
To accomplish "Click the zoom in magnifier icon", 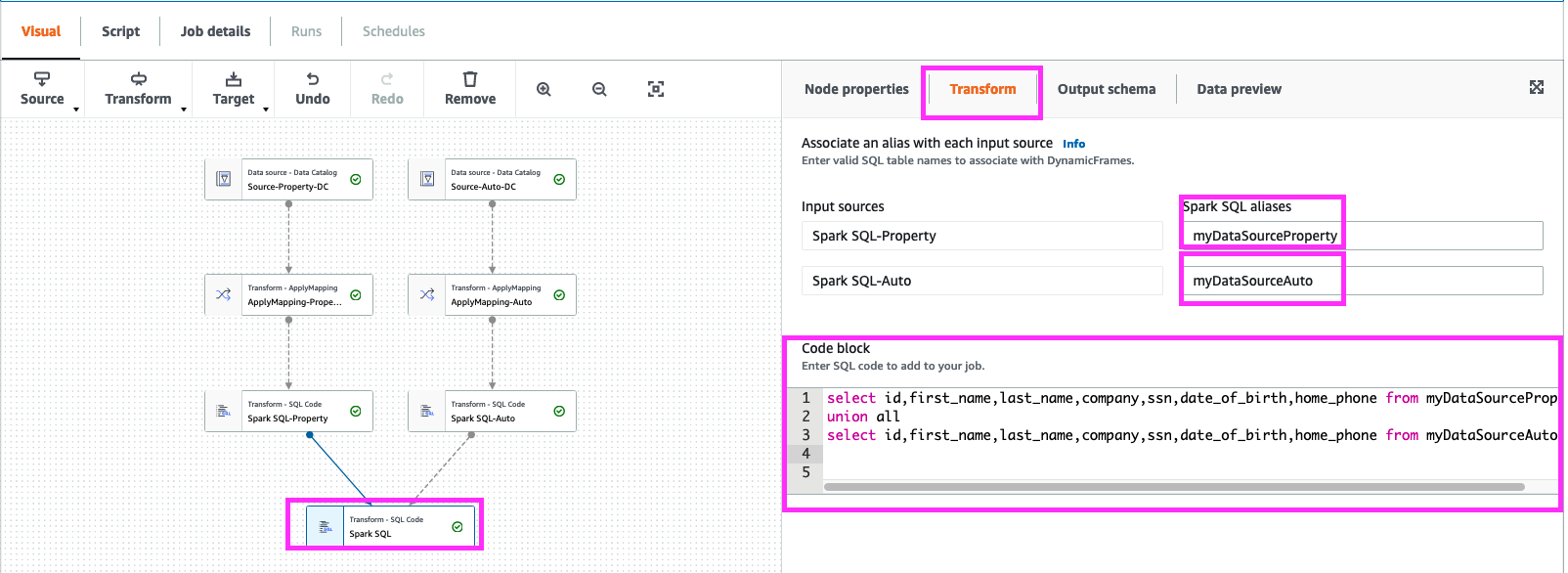I will tap(544, 89).
